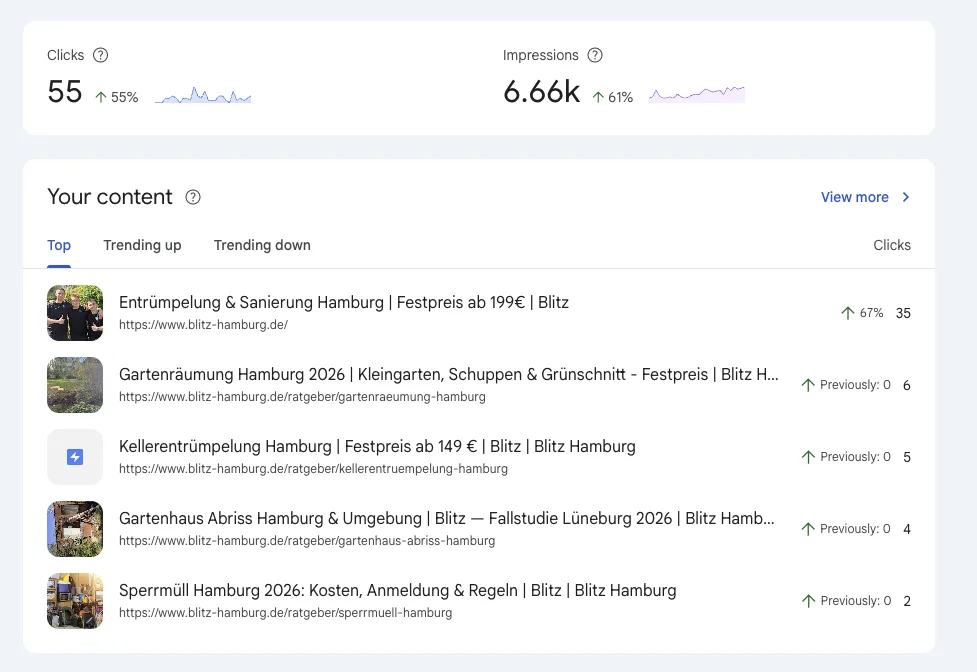
Task: Click the 67% change in first row
Action: click(872, 313)
